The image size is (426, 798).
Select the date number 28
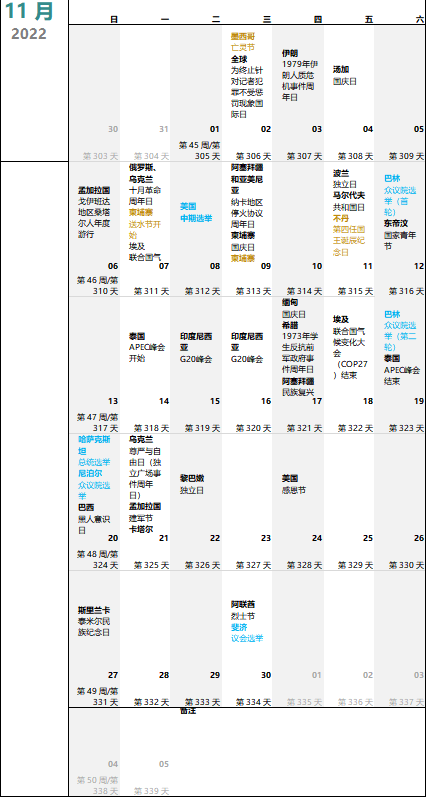[x=164, y=675]
